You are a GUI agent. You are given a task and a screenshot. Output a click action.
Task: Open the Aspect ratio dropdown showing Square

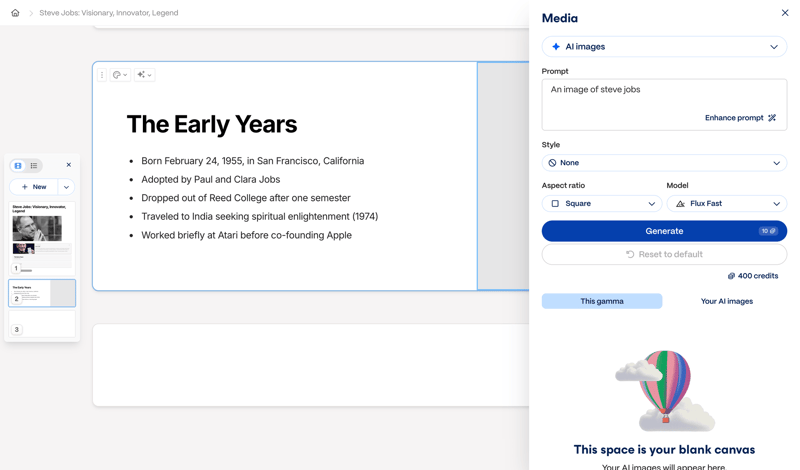click(602, 204)
